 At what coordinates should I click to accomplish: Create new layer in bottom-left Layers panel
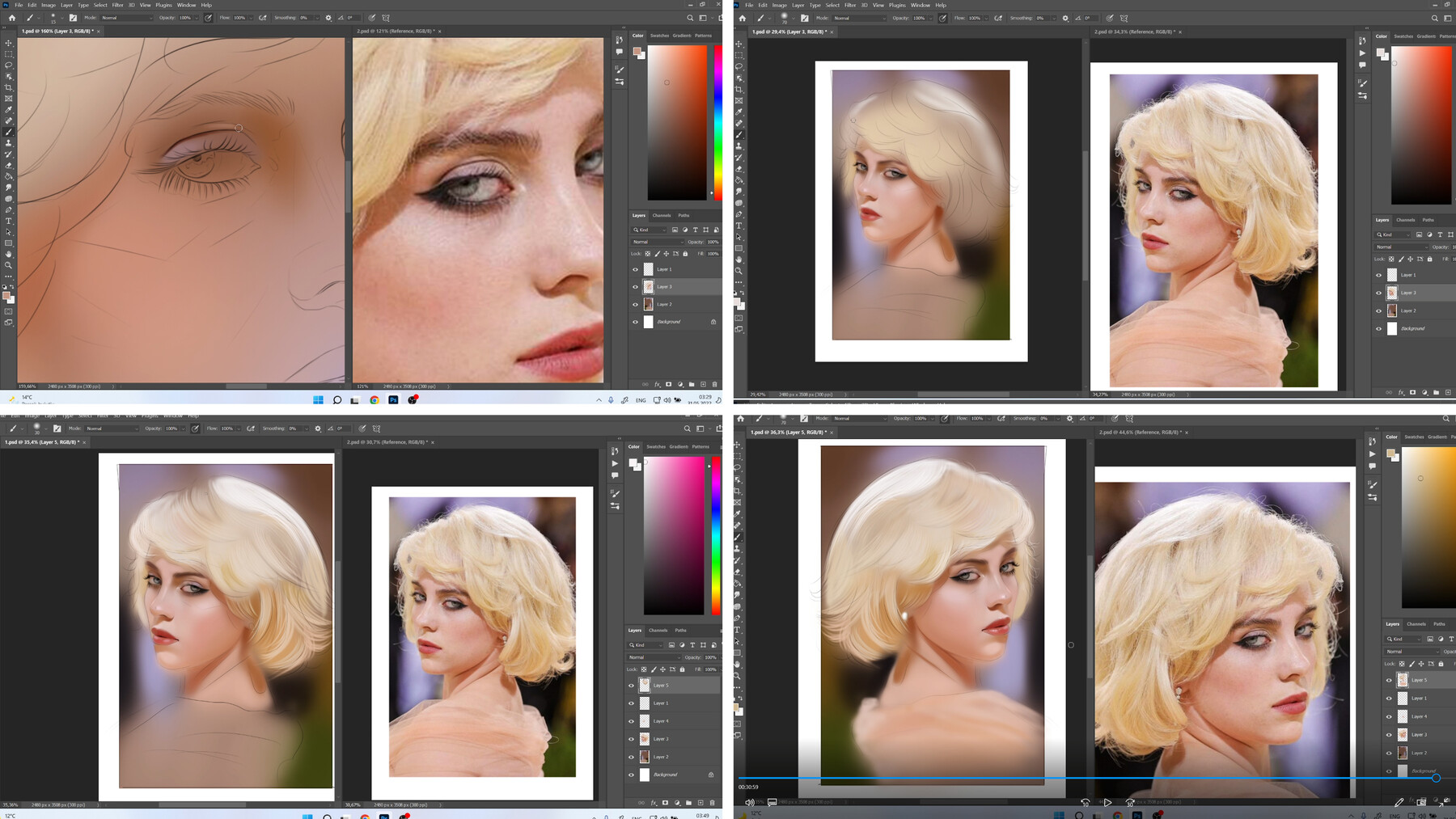coord(700,803)
